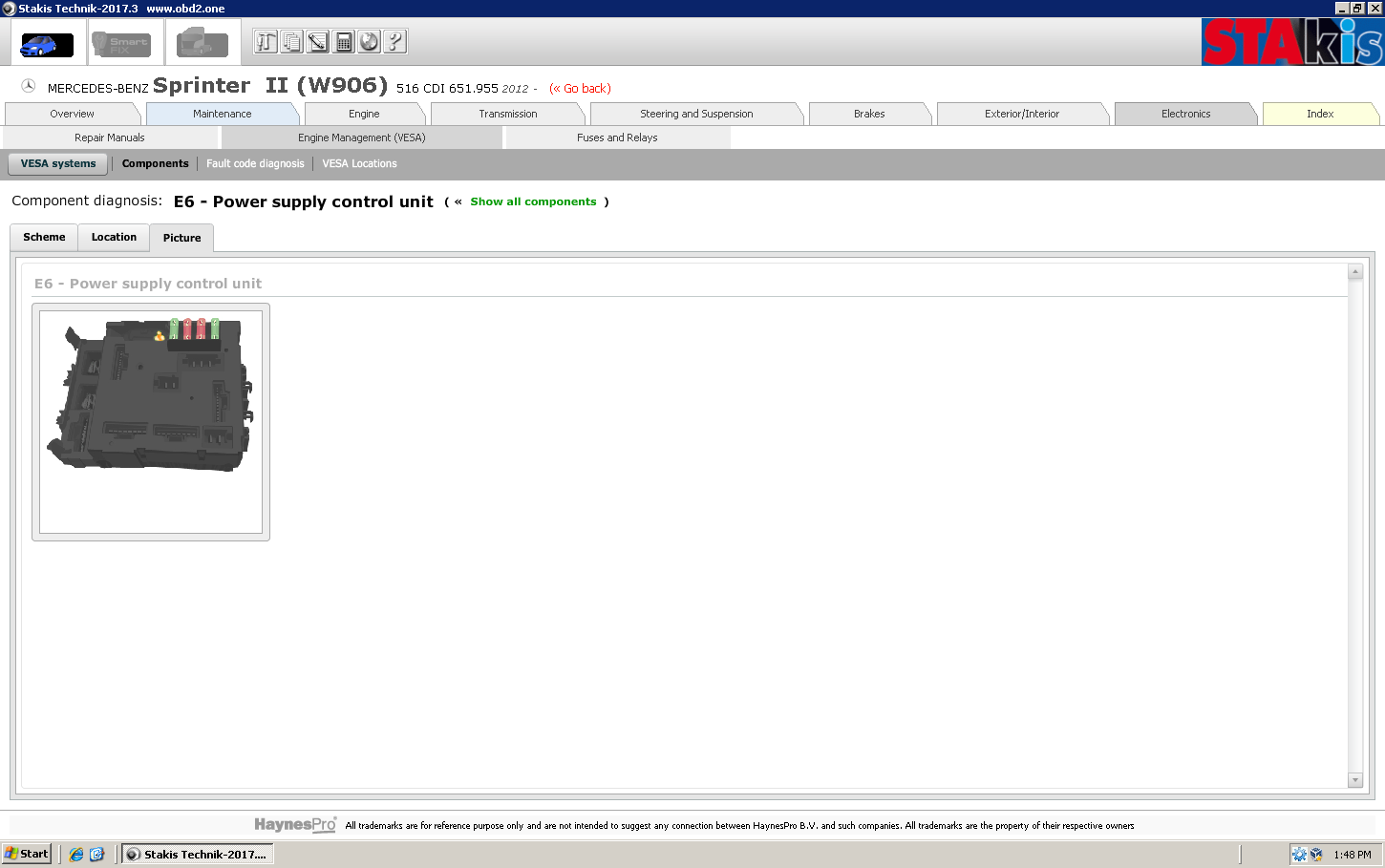Open the Electronics tab
Viewport: 1385px width, 868px height.
[x=1185, y=114]
